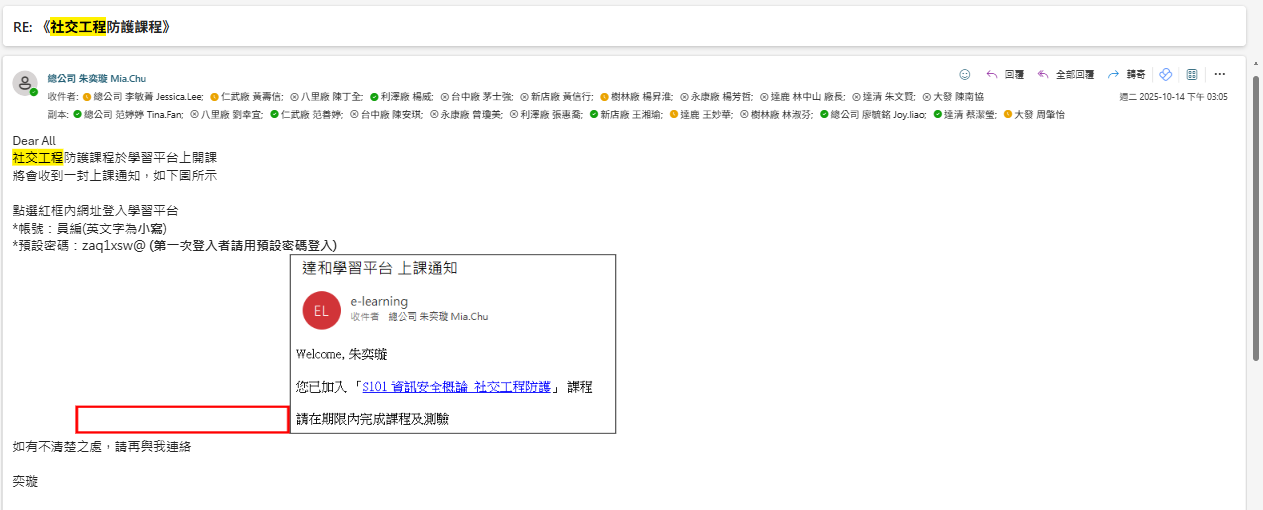Click the empty red outlined box

pyautogui.click(x=182, y=419)
